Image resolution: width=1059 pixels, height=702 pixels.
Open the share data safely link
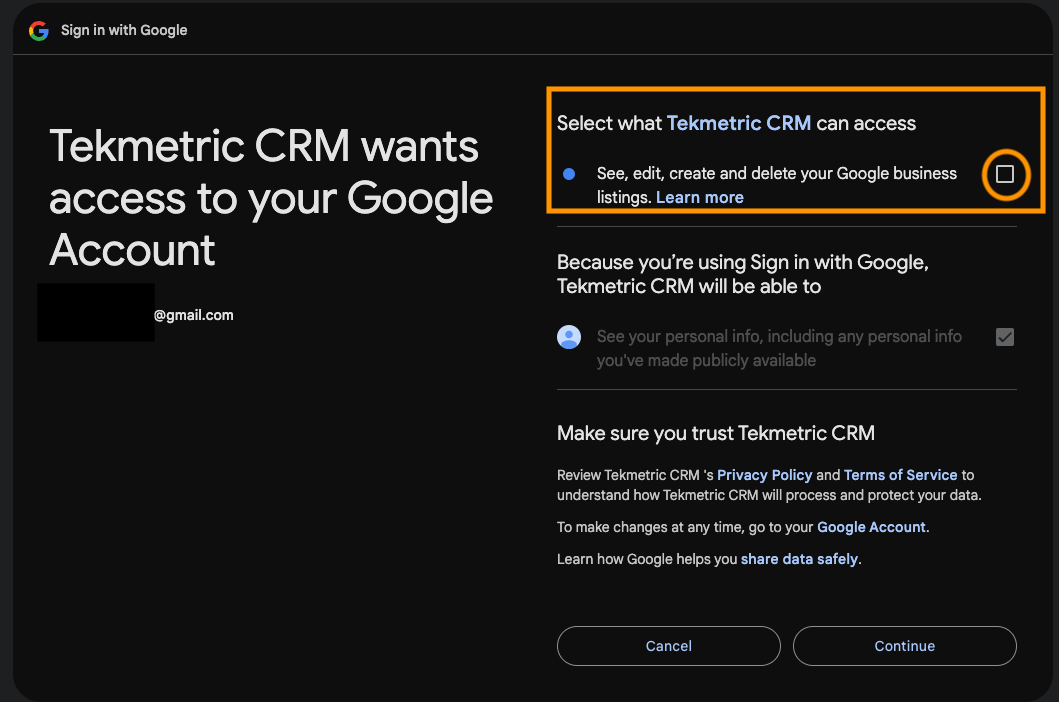[800, 559]
